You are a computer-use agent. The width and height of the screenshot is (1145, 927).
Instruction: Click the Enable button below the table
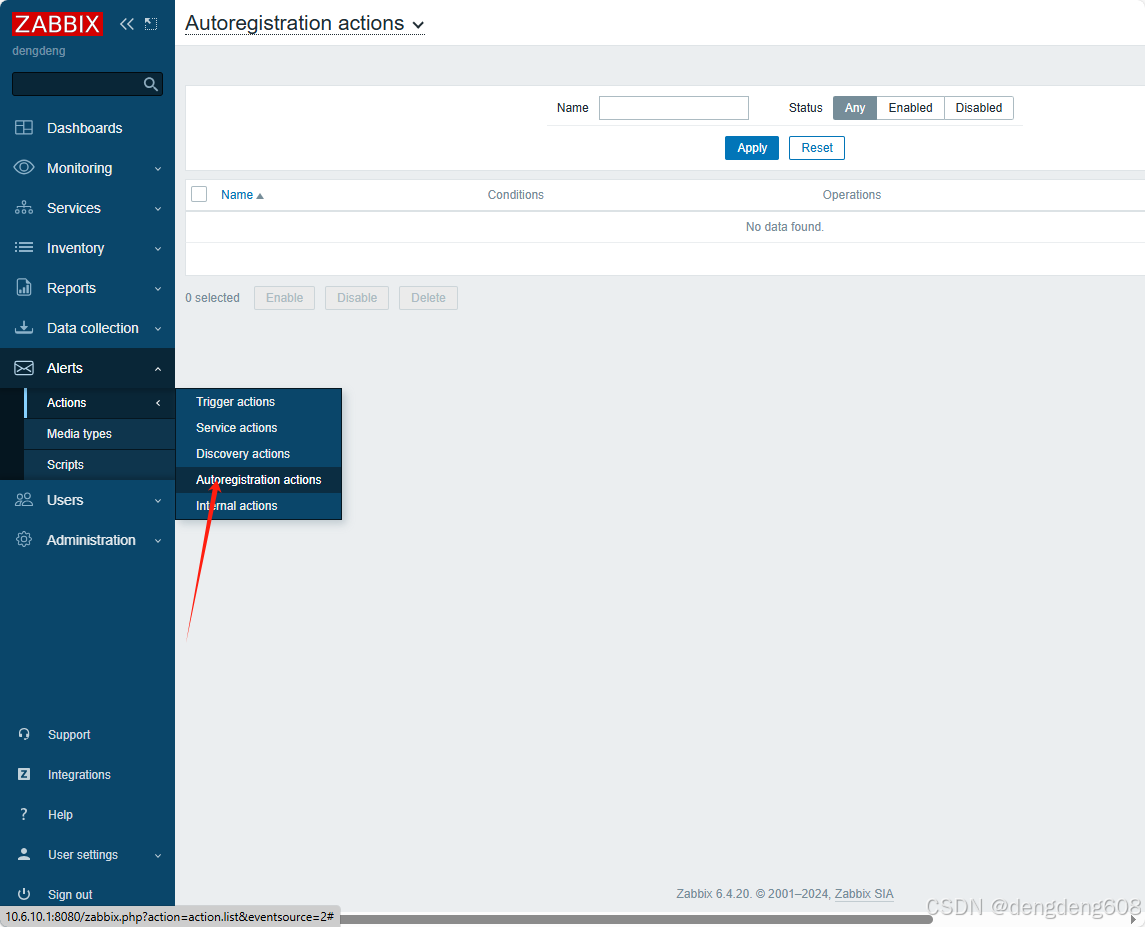click(x=284, y=297)
